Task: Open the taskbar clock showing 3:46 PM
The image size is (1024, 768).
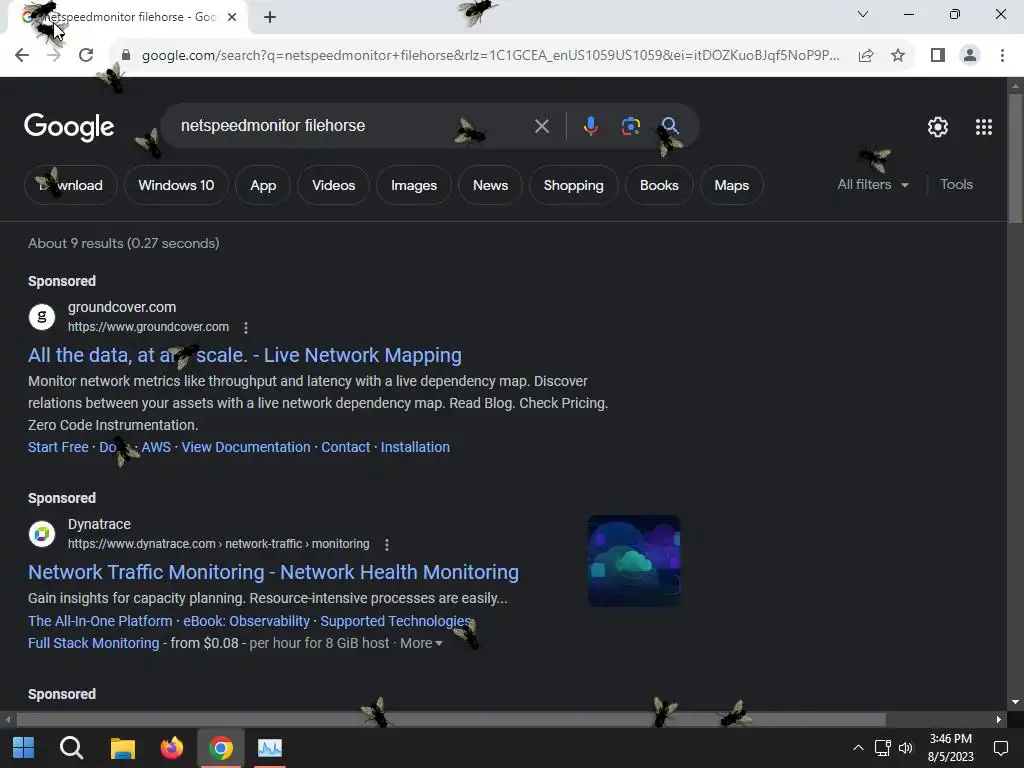Action: pyautogui.click(x=951, y=748)
